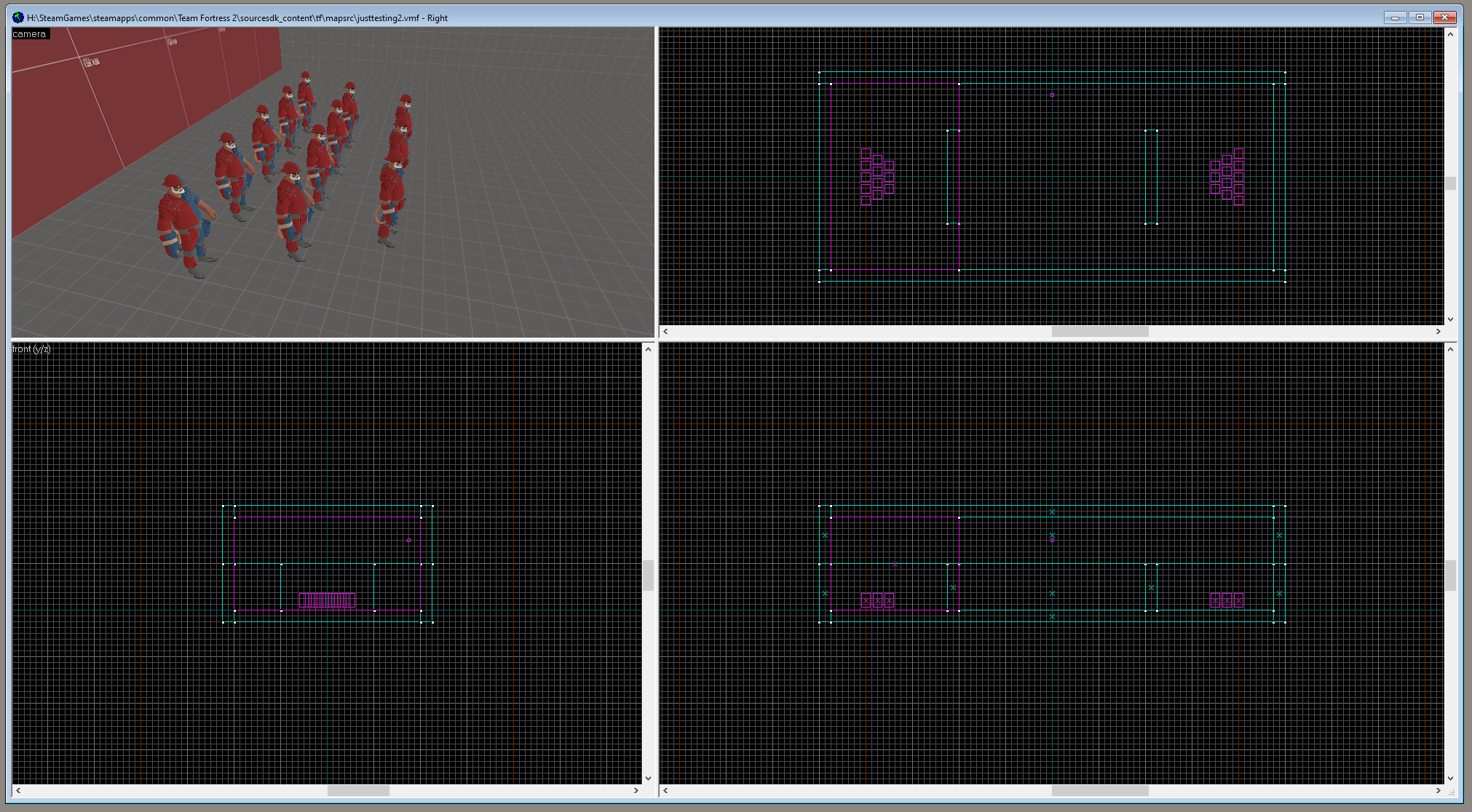The width and height of the screenshot is (1472, 812).
Task: Click the top-right viewport horizontal scrollbar thumb
Action: point(1100,332)
